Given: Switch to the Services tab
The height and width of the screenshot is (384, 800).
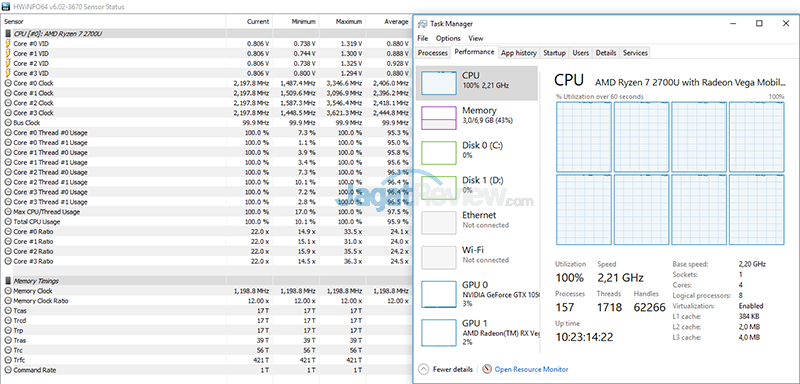Looking at the screenshot, I should 635,53.
